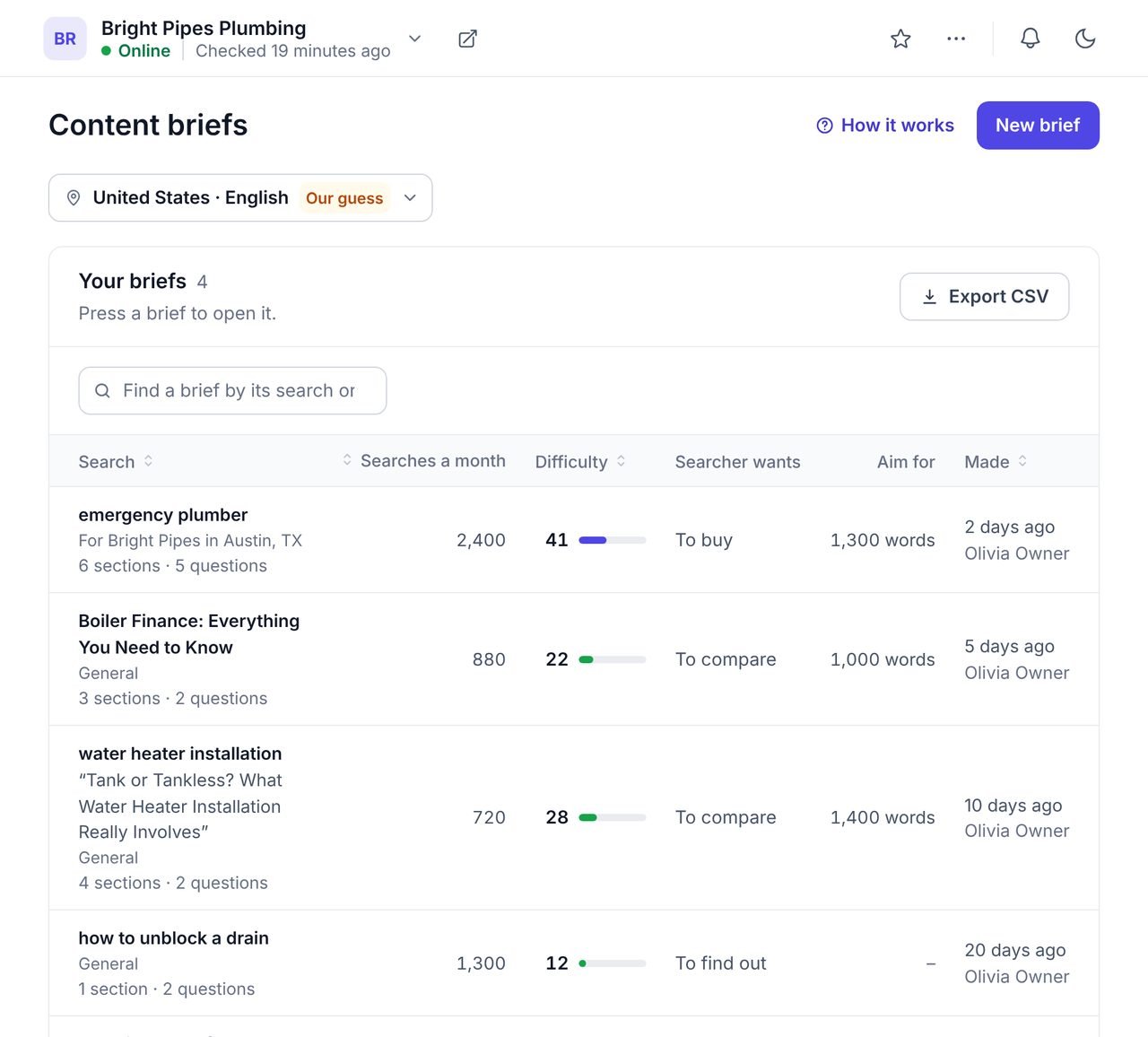The height and width of the screenshot is (1037, 1148).
Task: Click the difficulty bar for score 28
Action: point(613,817)
